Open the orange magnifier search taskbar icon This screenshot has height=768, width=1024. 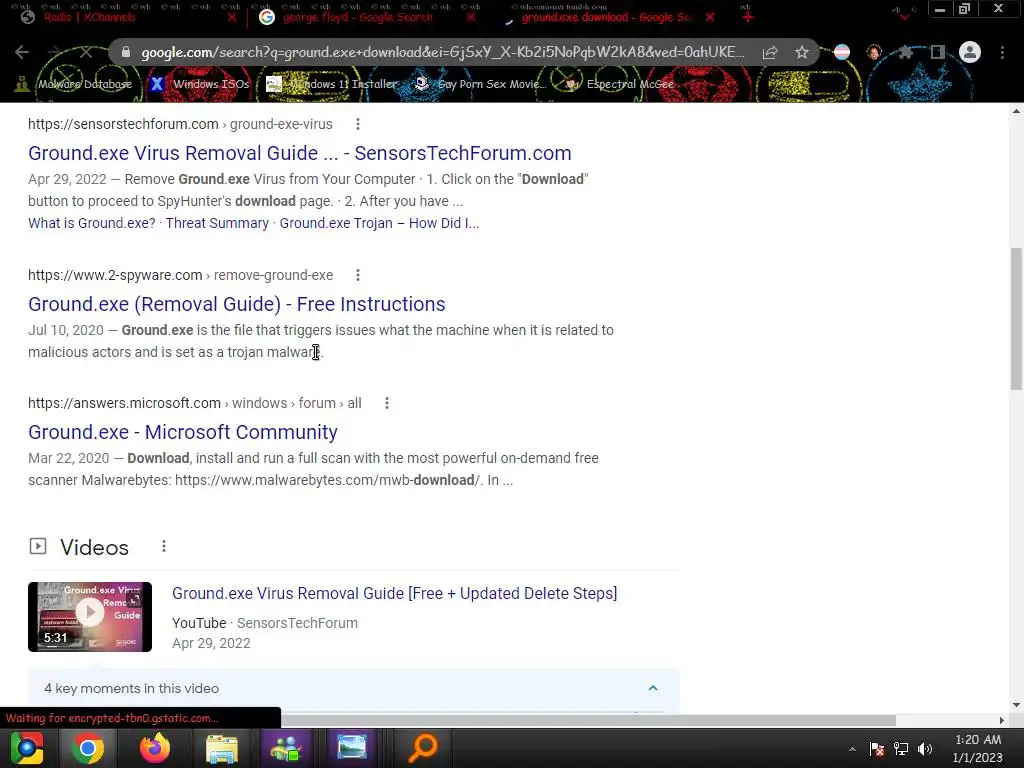423,748
